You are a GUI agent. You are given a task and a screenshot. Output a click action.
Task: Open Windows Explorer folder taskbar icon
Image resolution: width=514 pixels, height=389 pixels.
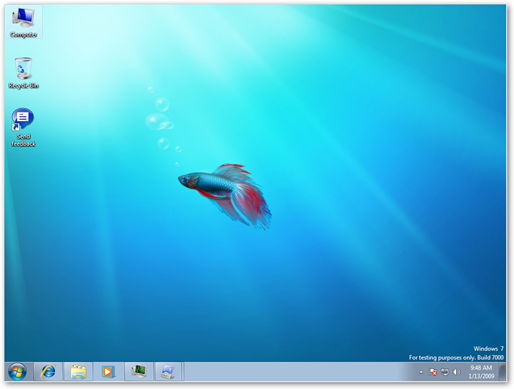click(x=78, y=371)
